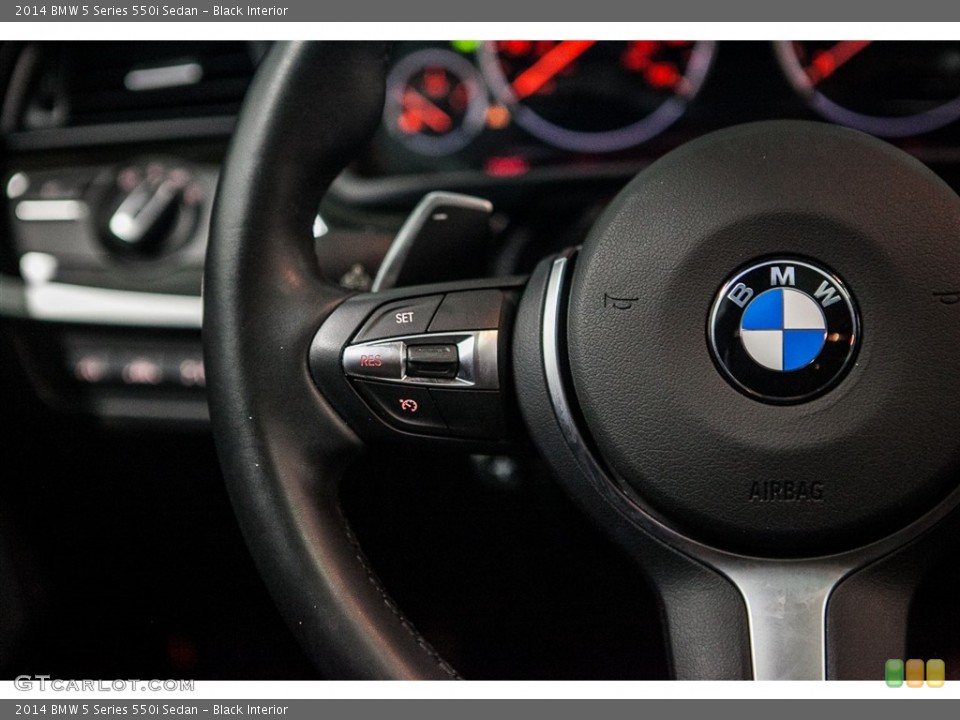
Task: Click the horn symbol left of the BMW logo
Action: pyautogui.click(x=620, y=301)
